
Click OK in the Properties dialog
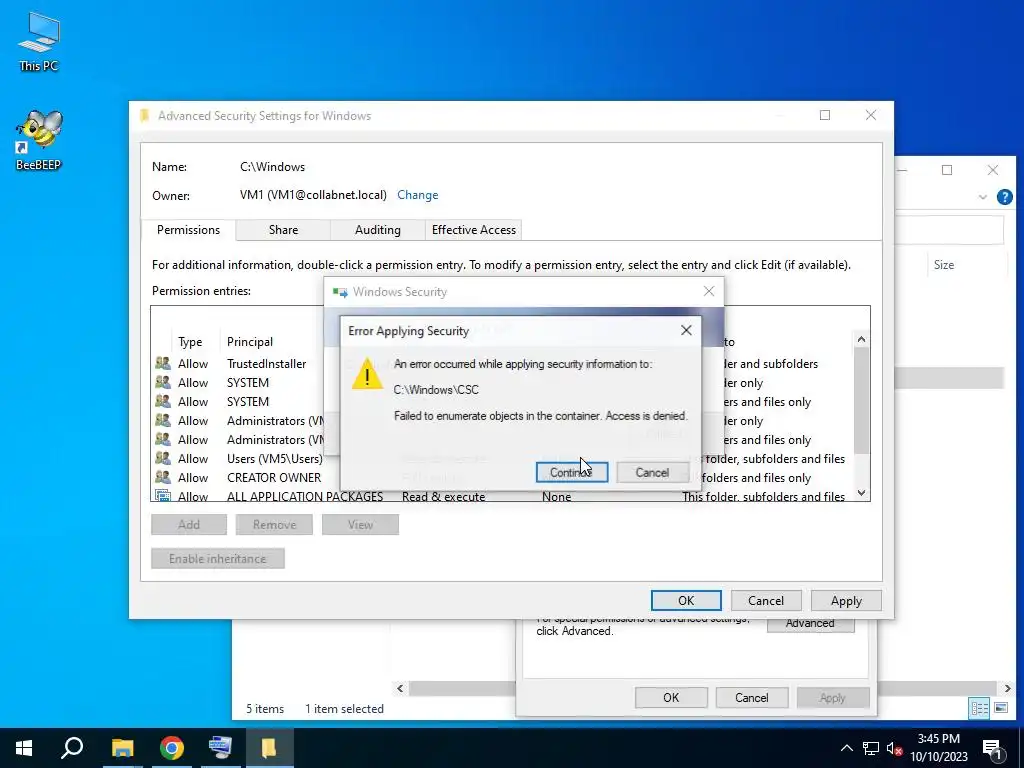pos(671,697)
